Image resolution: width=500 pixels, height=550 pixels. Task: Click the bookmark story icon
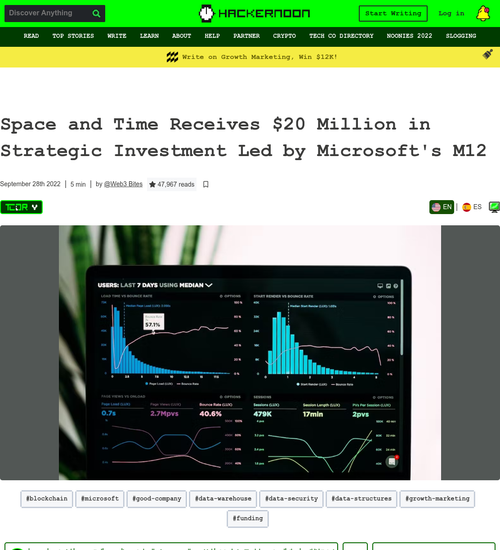click(x=206, y=184)
